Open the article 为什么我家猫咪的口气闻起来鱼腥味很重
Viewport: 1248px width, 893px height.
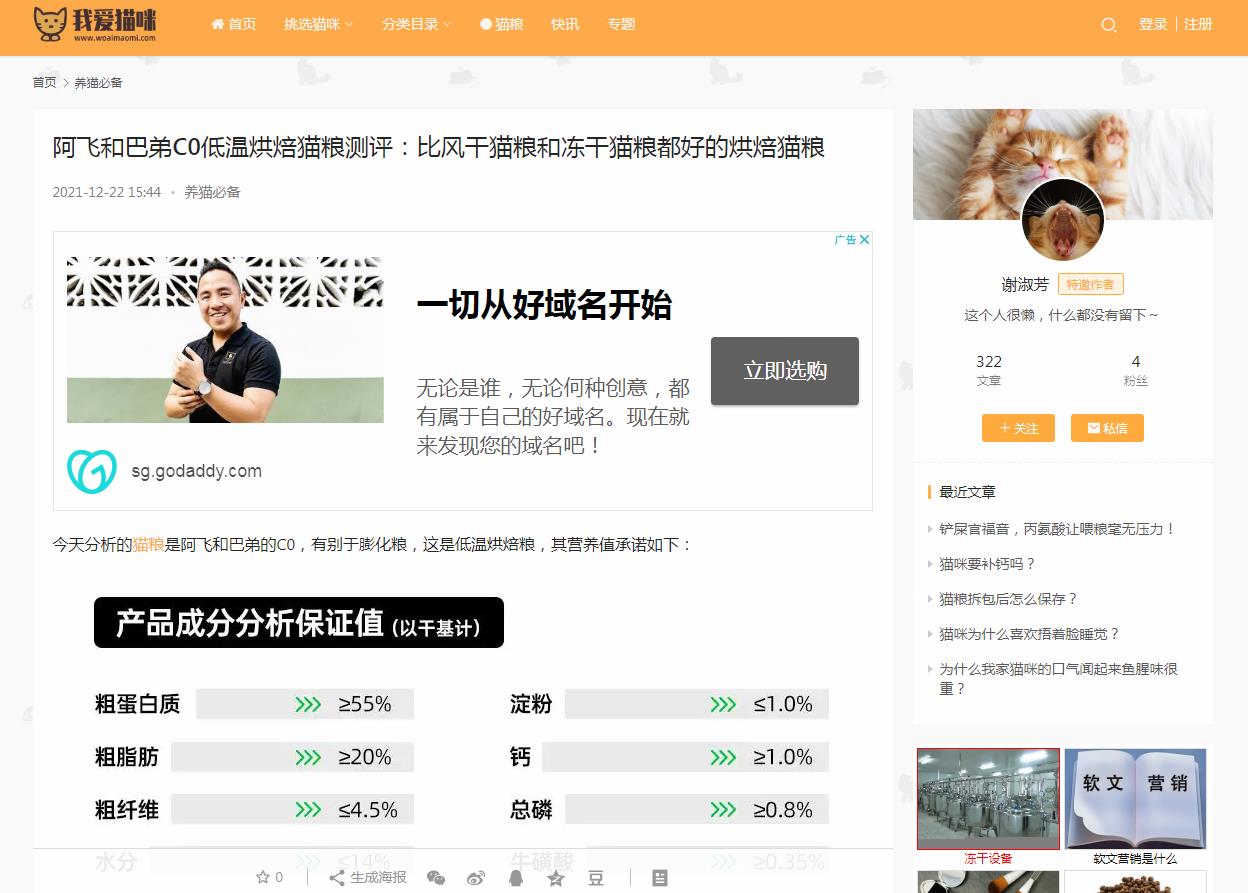pos(1058,679)
